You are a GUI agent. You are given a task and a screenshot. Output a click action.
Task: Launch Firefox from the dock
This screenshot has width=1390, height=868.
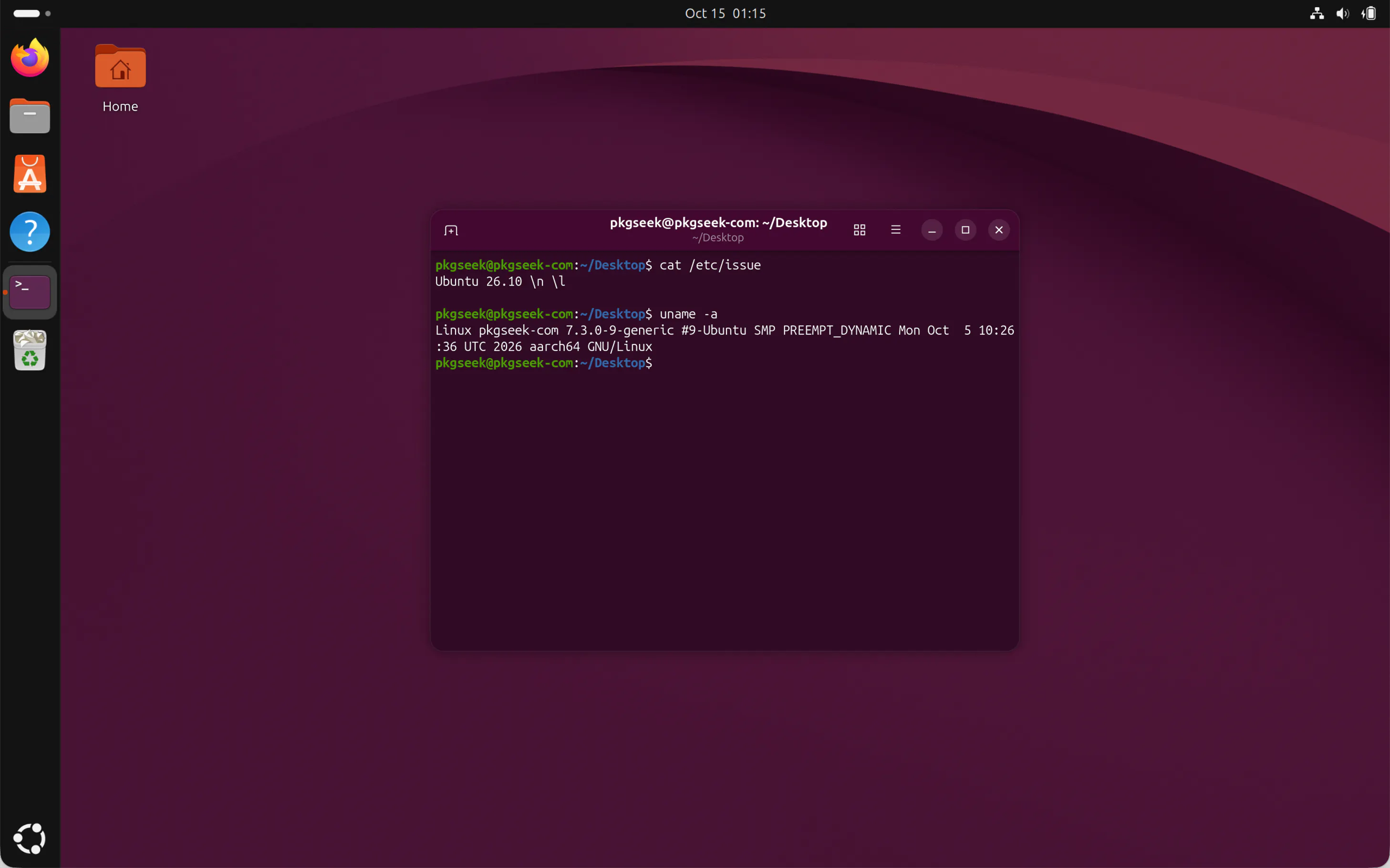click(x=30, y=58)
